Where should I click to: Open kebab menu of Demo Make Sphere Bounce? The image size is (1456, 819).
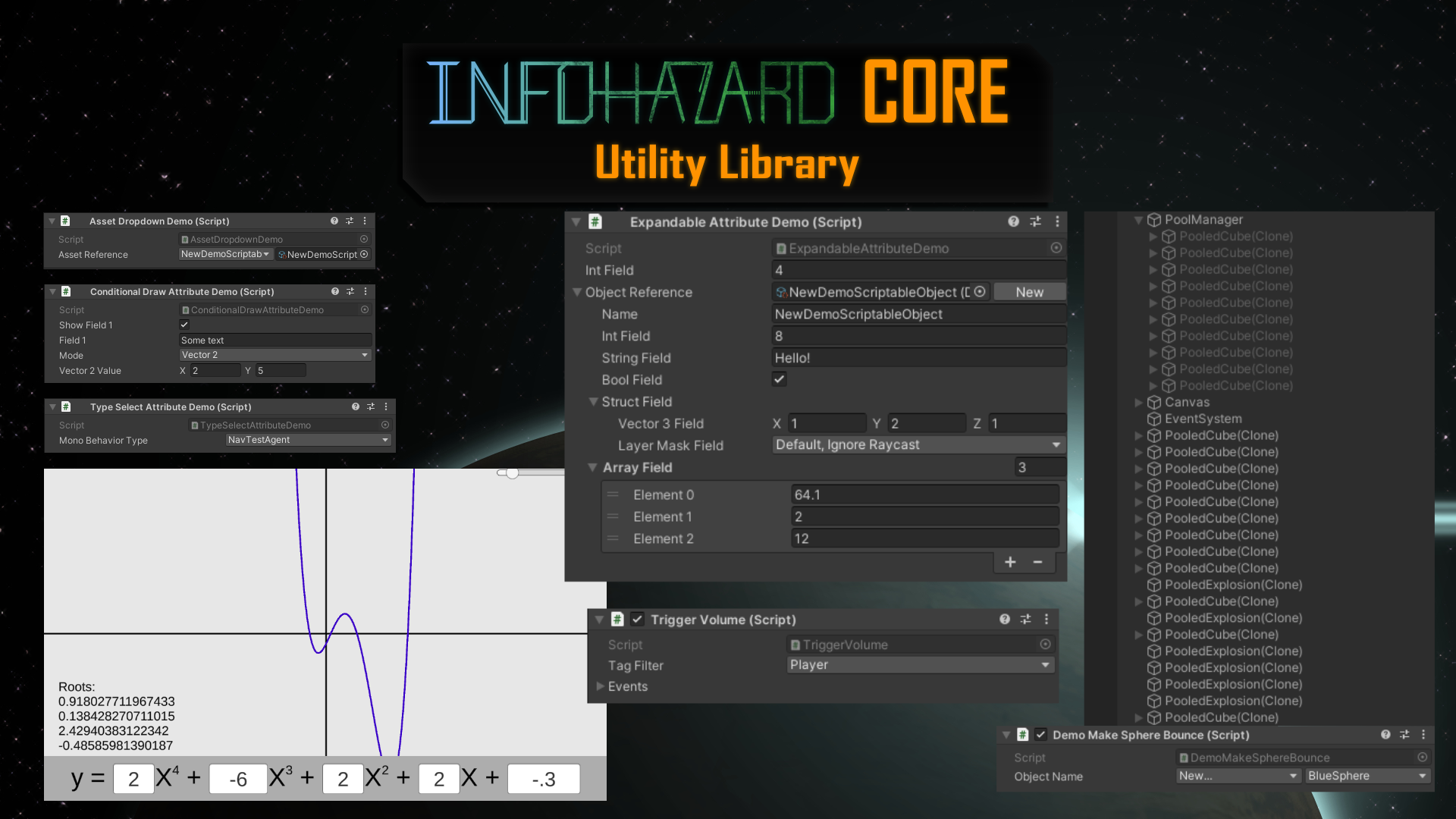coord(1423,734)
